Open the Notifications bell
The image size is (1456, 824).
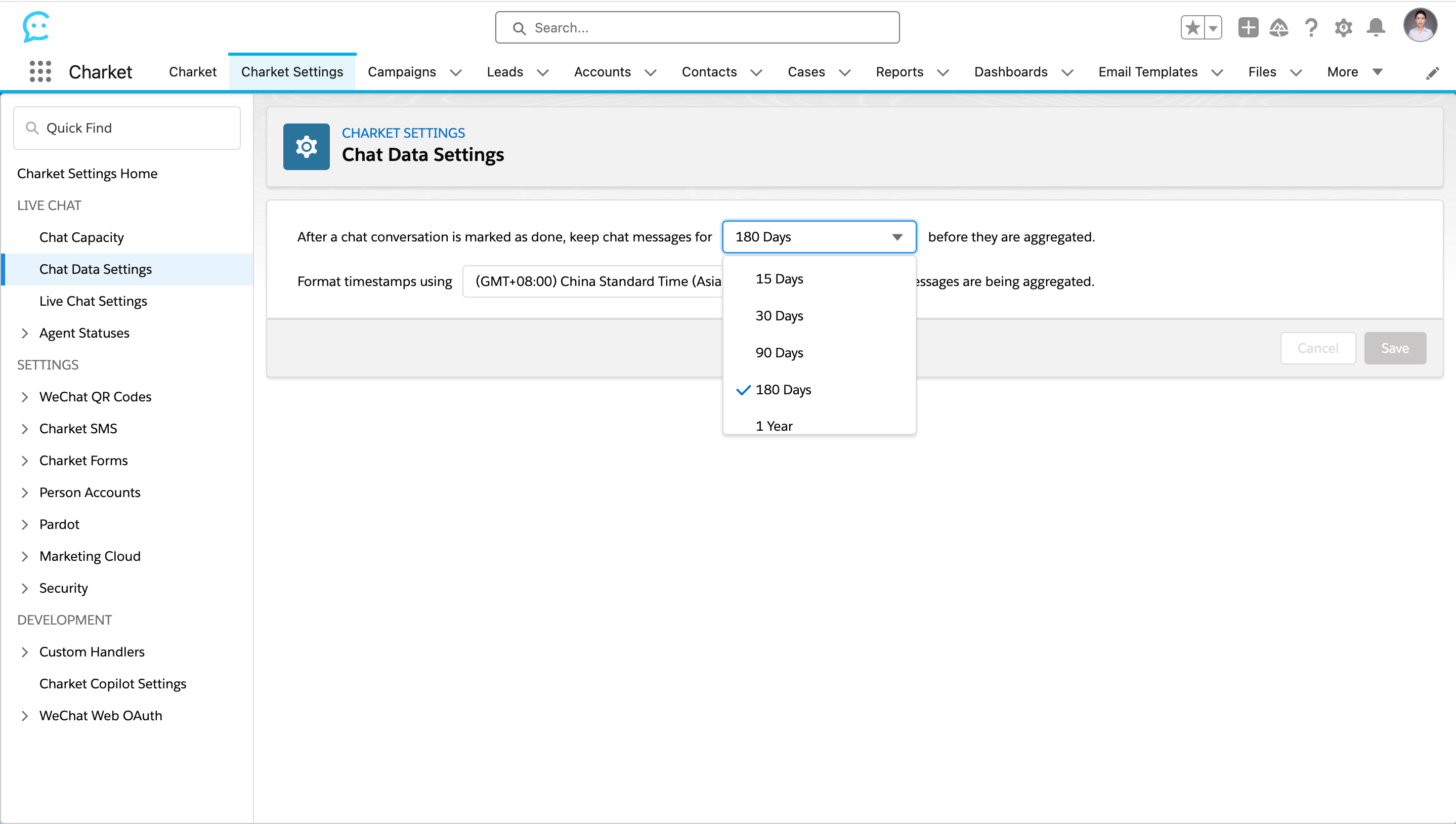[1376, 27]
